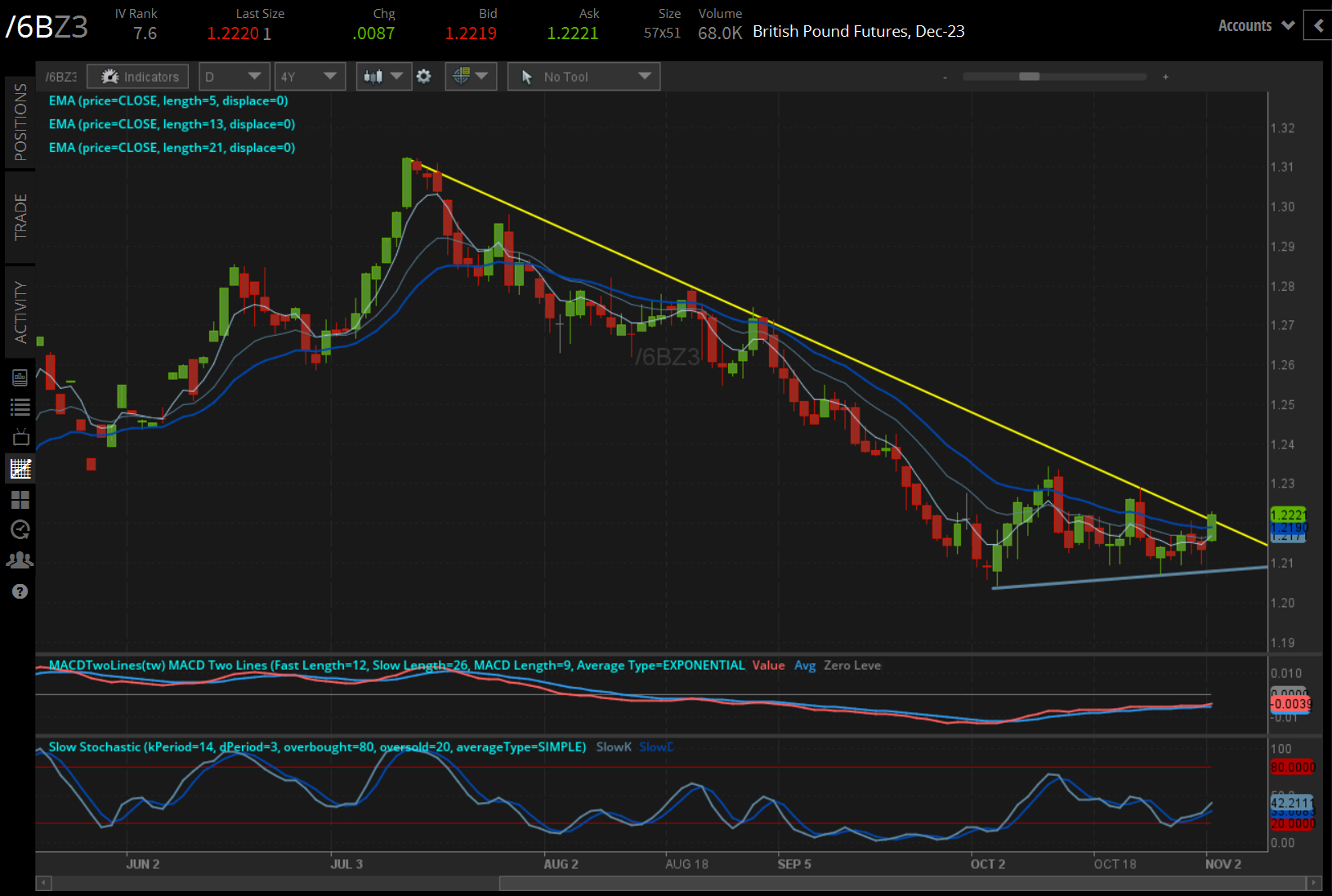Viewport: 1332px width, 896px height.
Task: Switch to the ACTIVITY tab
Action: coord(20,312)
